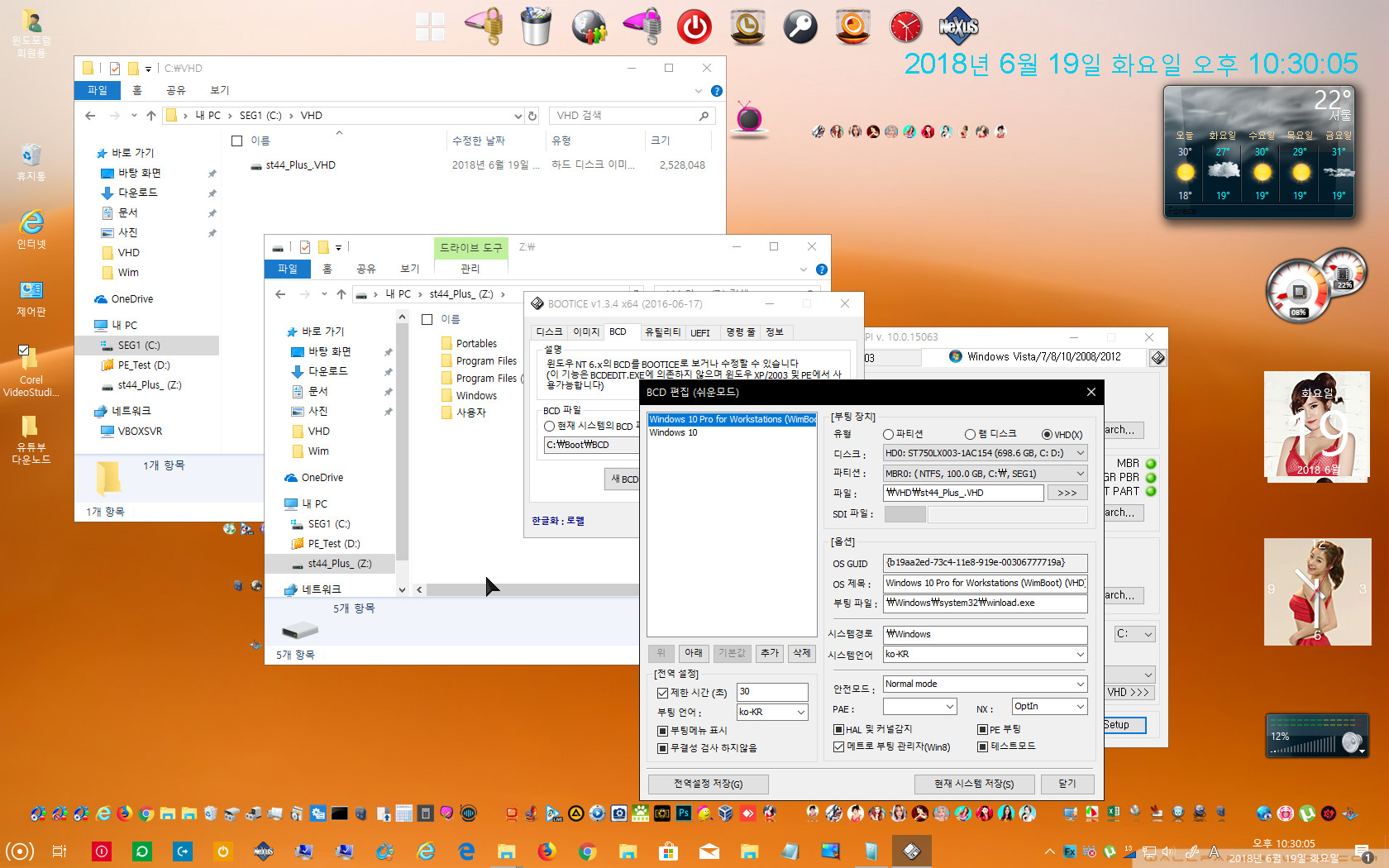Open the 안전모드 Normal mode dropdown
Image resolution: width=1389 pixels, height=868 pixels.
pos(985,684)
